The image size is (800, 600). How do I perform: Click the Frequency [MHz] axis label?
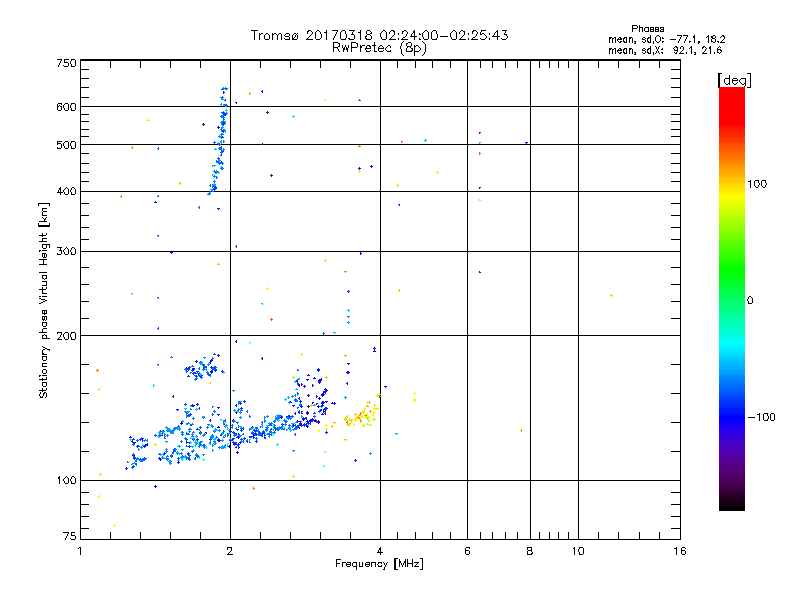pos(379,564)
